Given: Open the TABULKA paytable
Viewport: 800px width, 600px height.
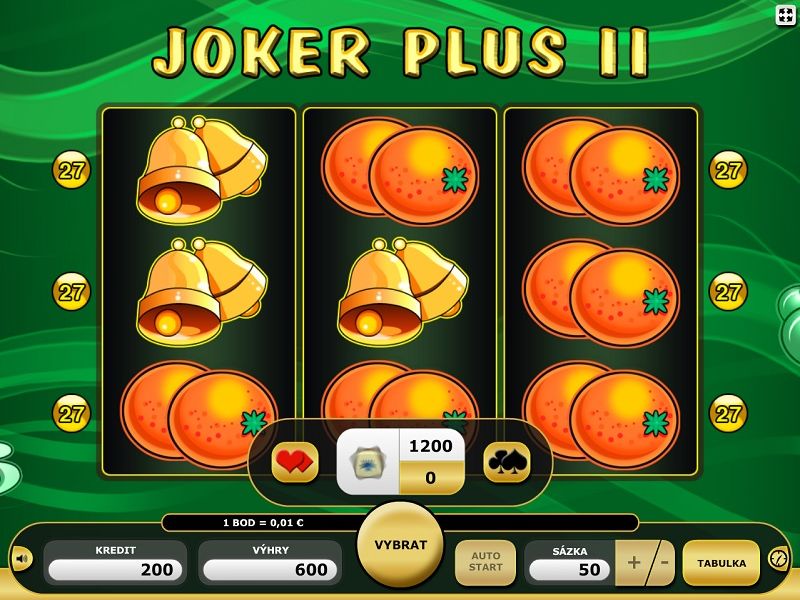Looking at the screenshot, I should [721, 563].
